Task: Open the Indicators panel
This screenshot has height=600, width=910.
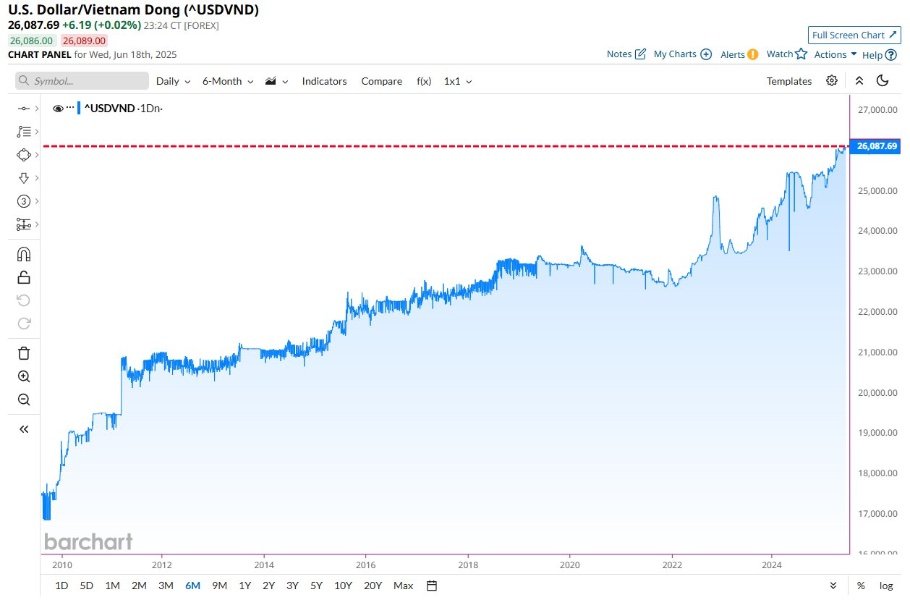Action: pyautogui.click(x=324, y=81)
